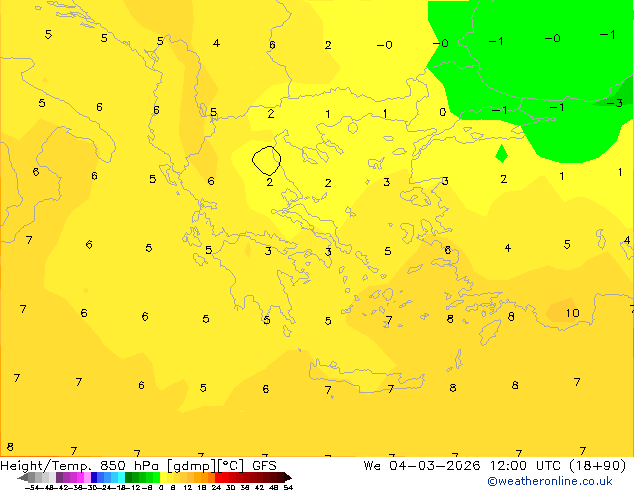
Task: Click the black closed contour circle over northern Greece
Action: click(266, 160)
